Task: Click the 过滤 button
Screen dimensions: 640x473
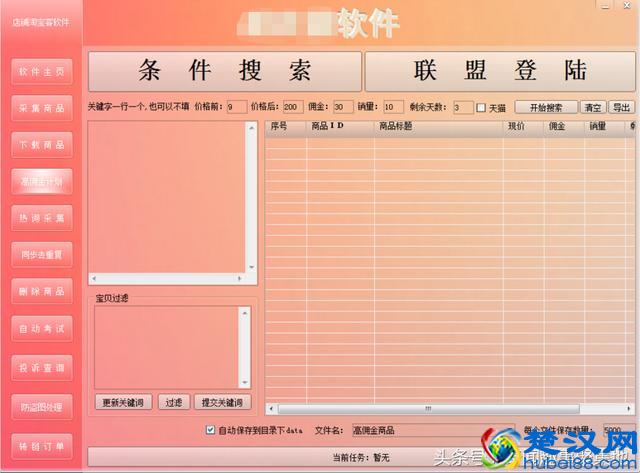Action: click(x=174, y=402)
